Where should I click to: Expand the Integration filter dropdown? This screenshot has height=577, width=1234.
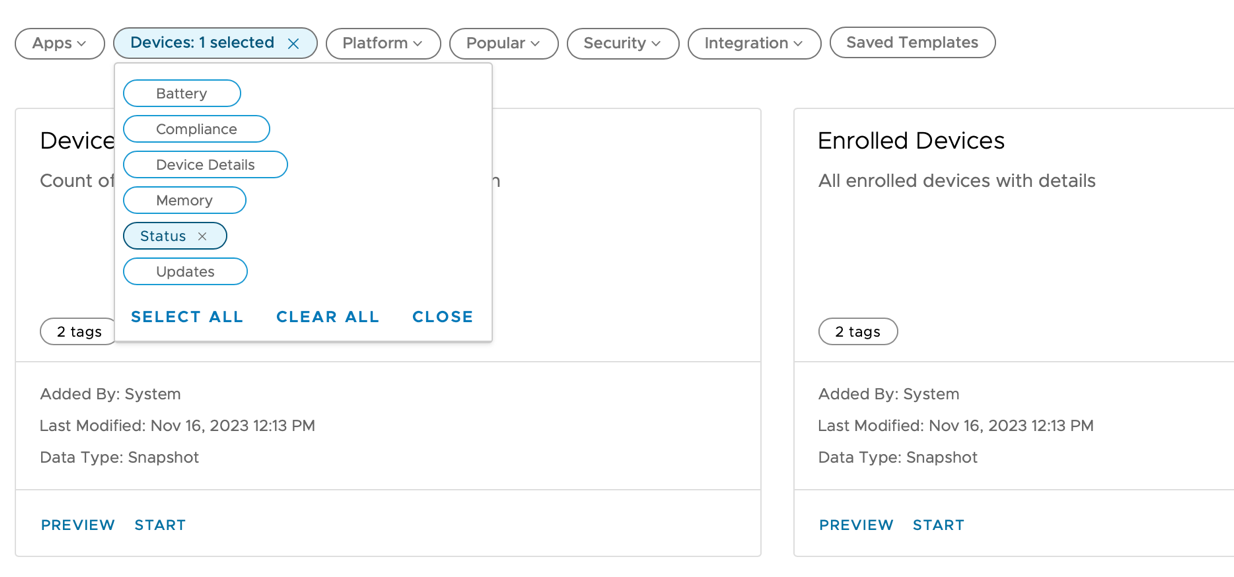(x=754, y=43)
